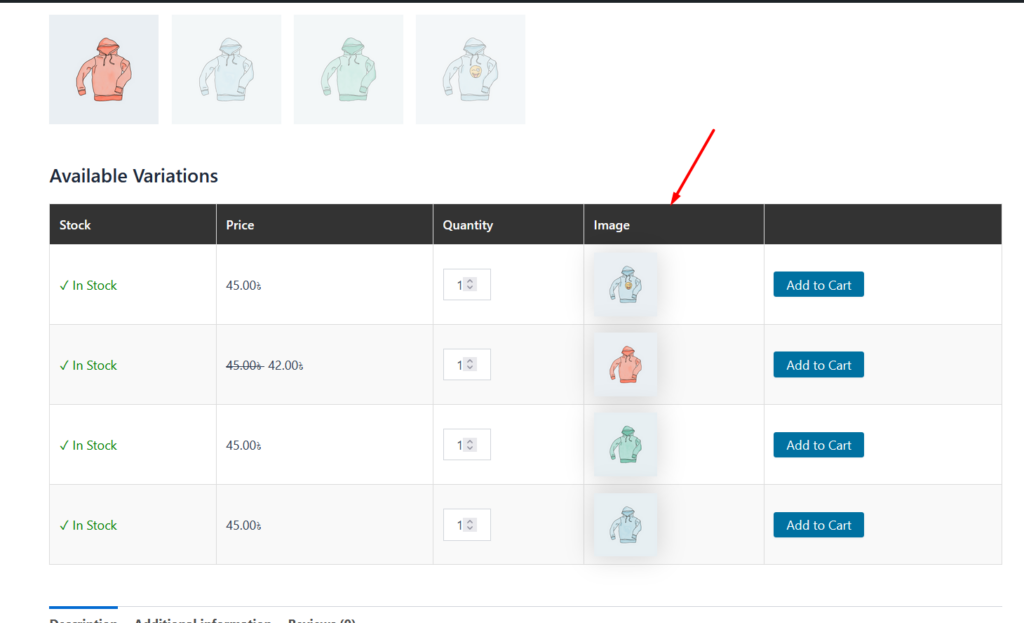Focus the quantity field in the green hoodie row
Screen dimensions: 1024x623
coord(460,445)
